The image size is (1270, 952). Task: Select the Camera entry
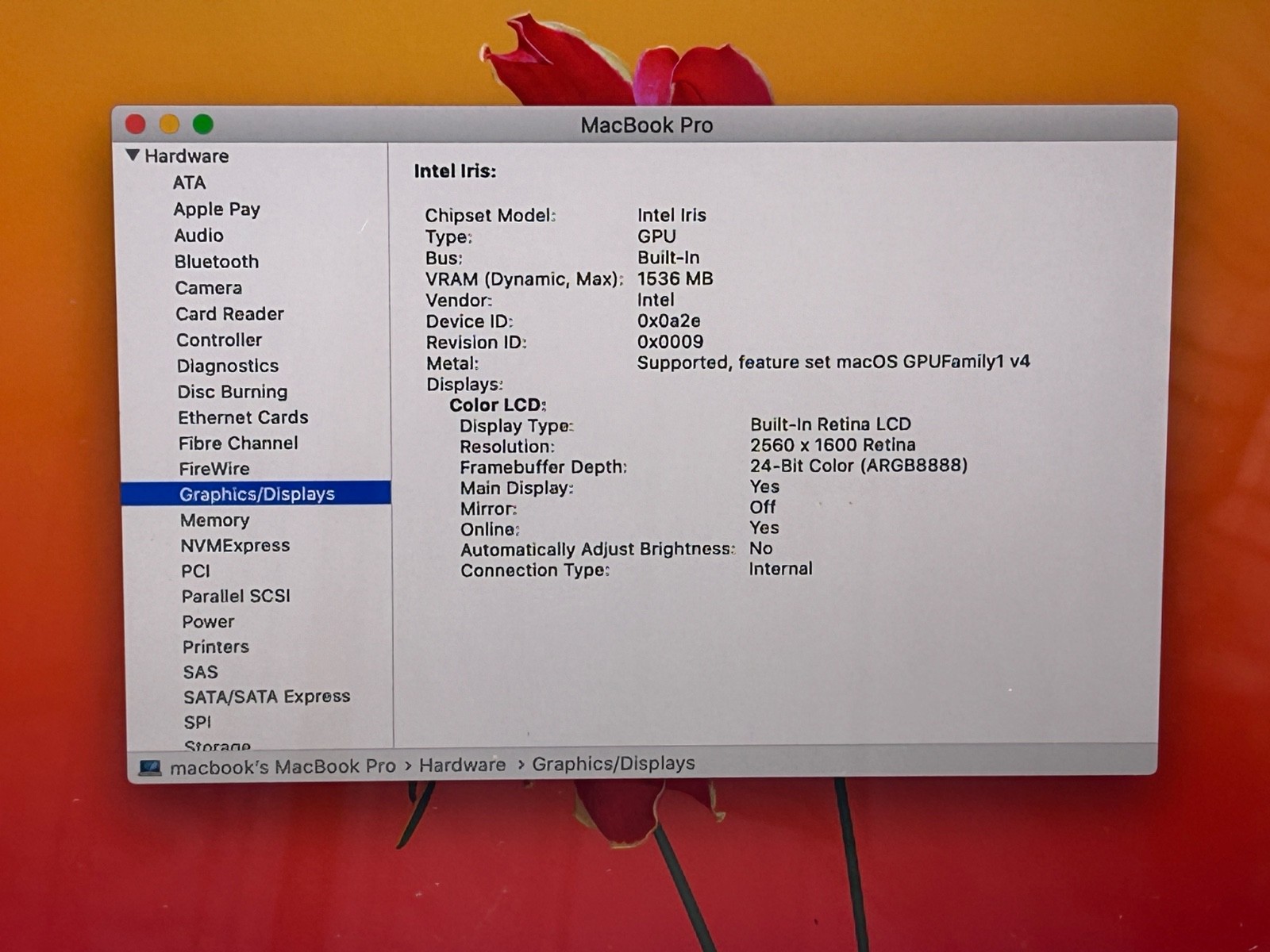[x=209, y=288]
